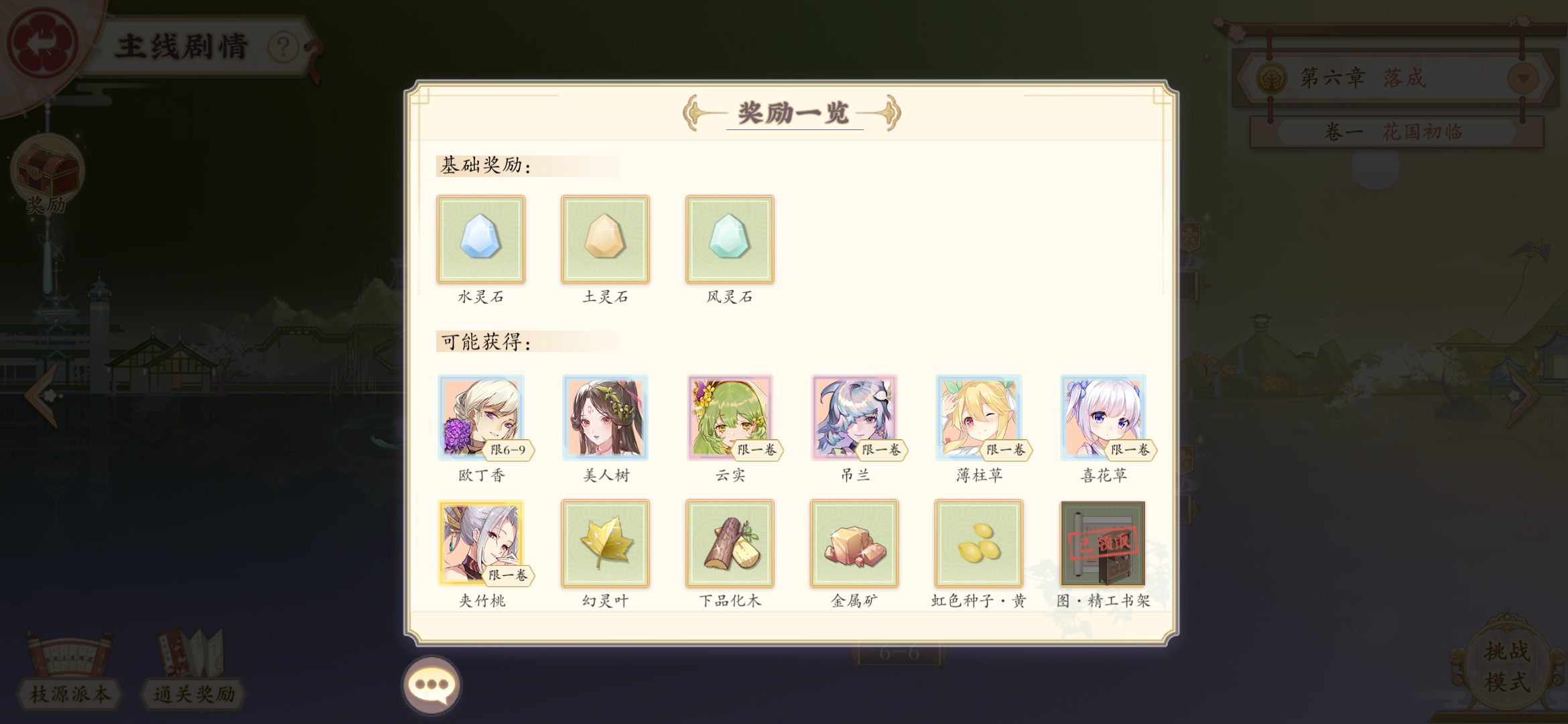Toggle the 挑战模式 challenge mode button
Image resolution: width=1568 pixels, height=724 pixels.
[1507, 666]
